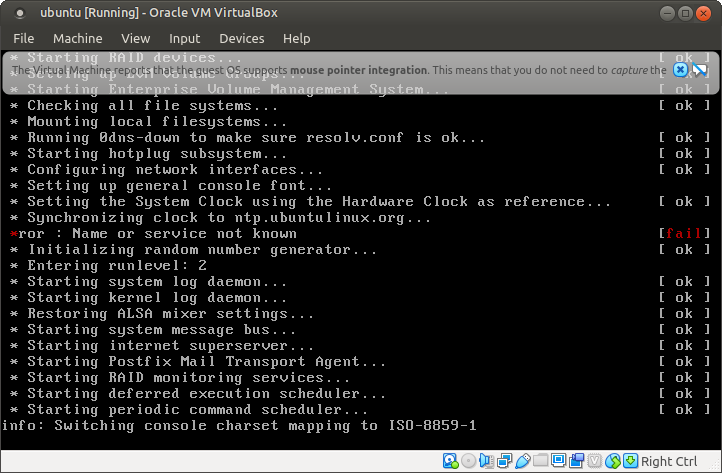Click 'Checking all file systems...' line
This screenshot has width=722, height=473.
(x=144, y=105)
